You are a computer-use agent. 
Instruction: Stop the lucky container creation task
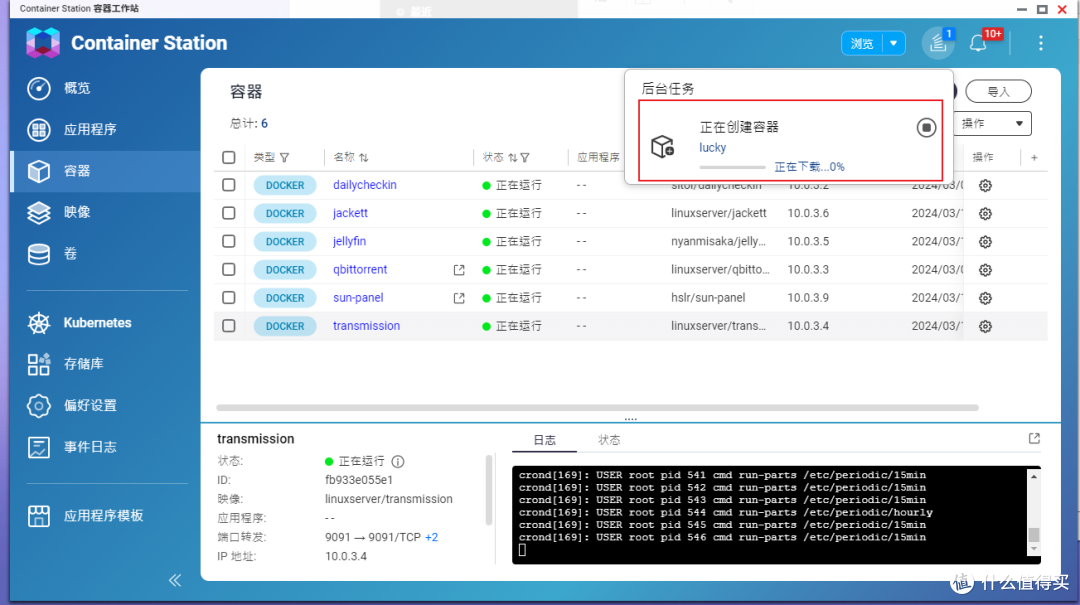pos(926,127)
